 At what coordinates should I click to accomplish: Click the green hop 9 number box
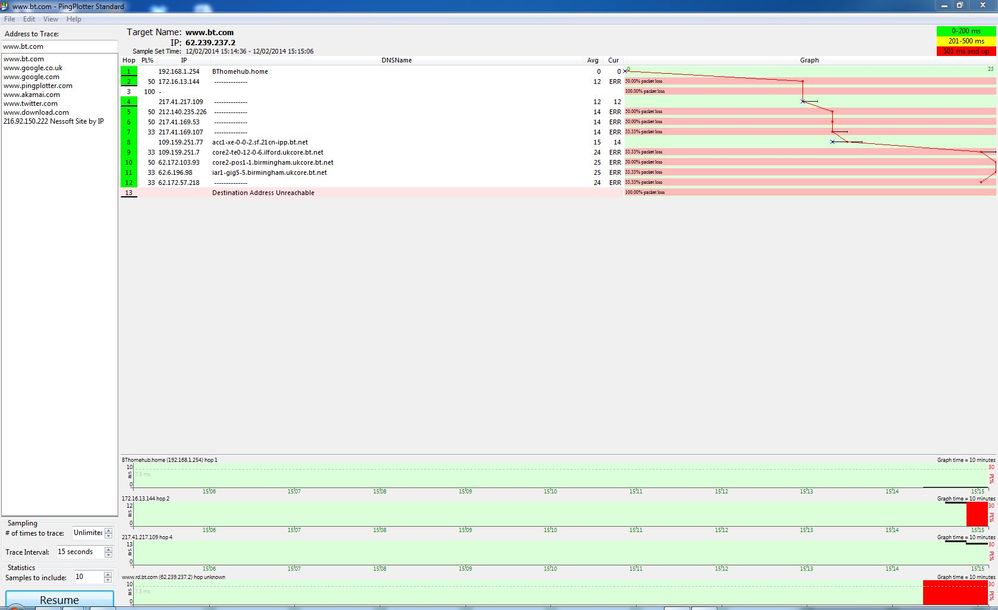(129, 152)
